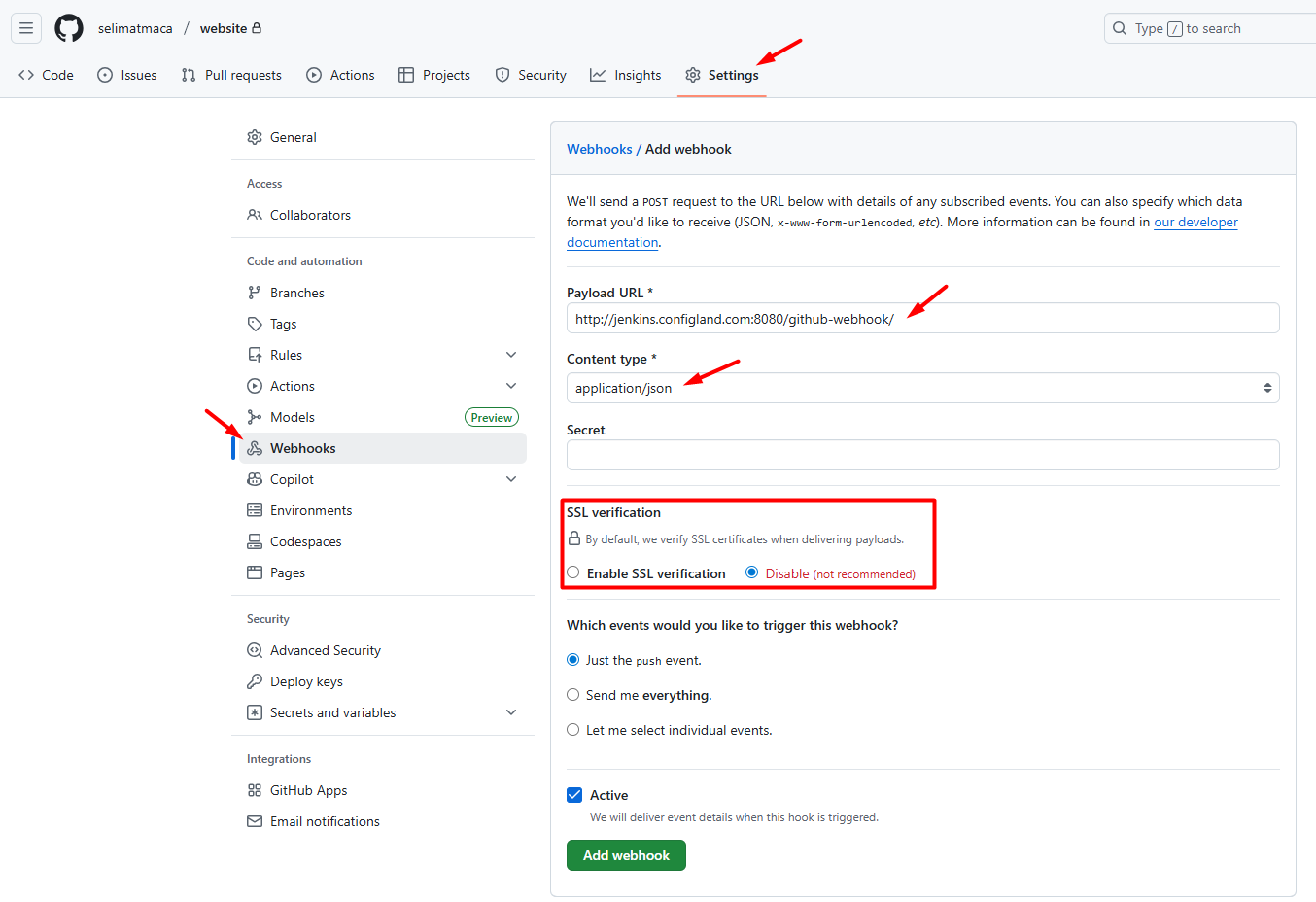This screenshot has width=1316, height=902.
Task: Click the Add webhook button
Action: tap(626, 855)
